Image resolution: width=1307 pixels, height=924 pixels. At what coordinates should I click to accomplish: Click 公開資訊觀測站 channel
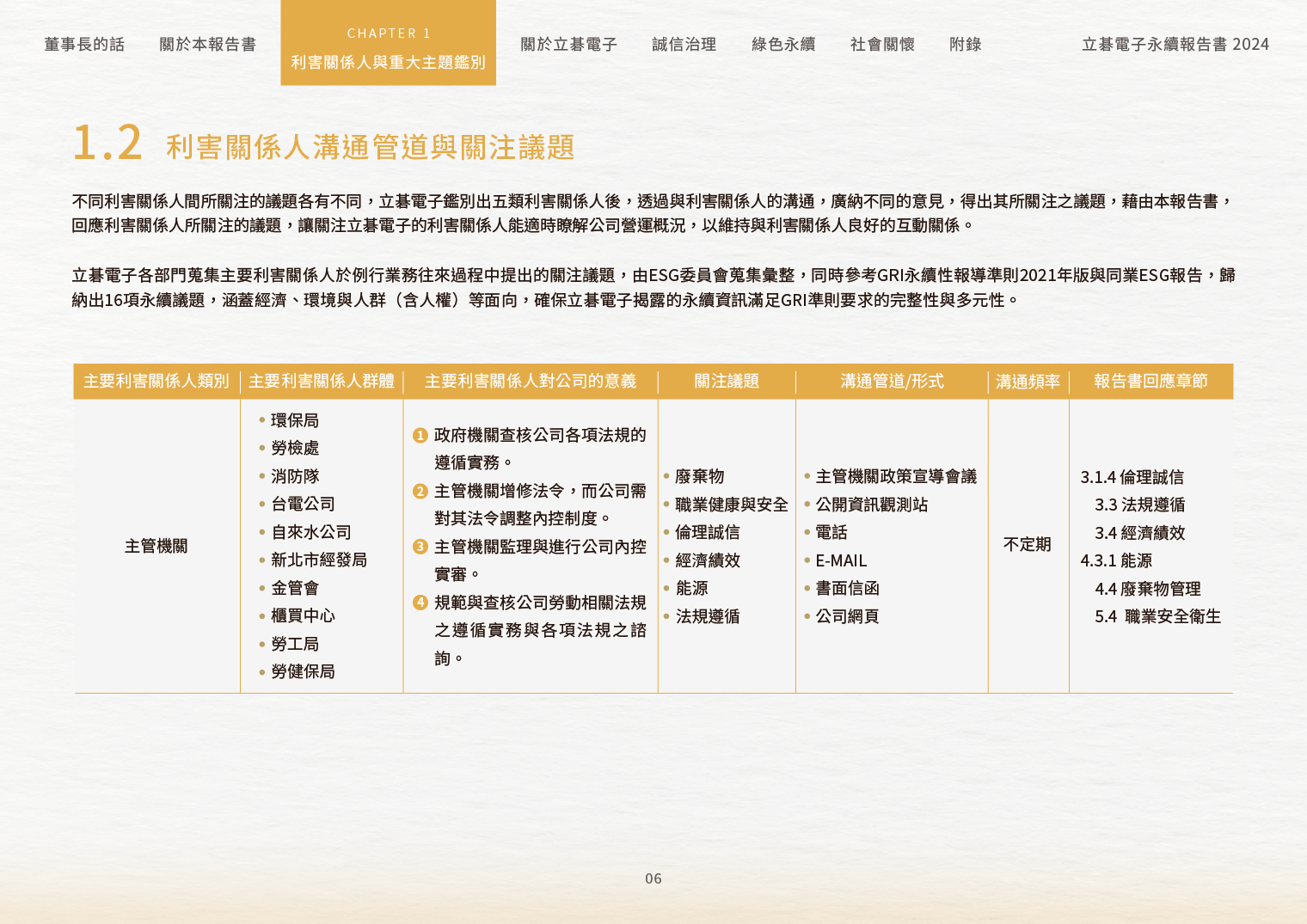coord(872,505)
